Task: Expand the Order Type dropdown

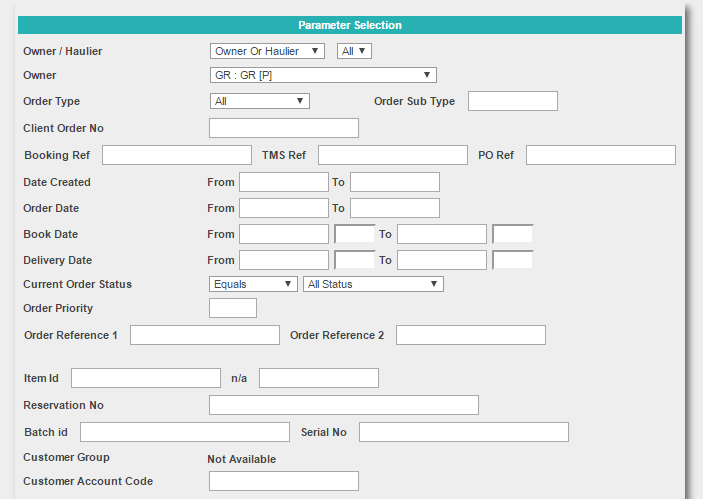Action: 260,101
